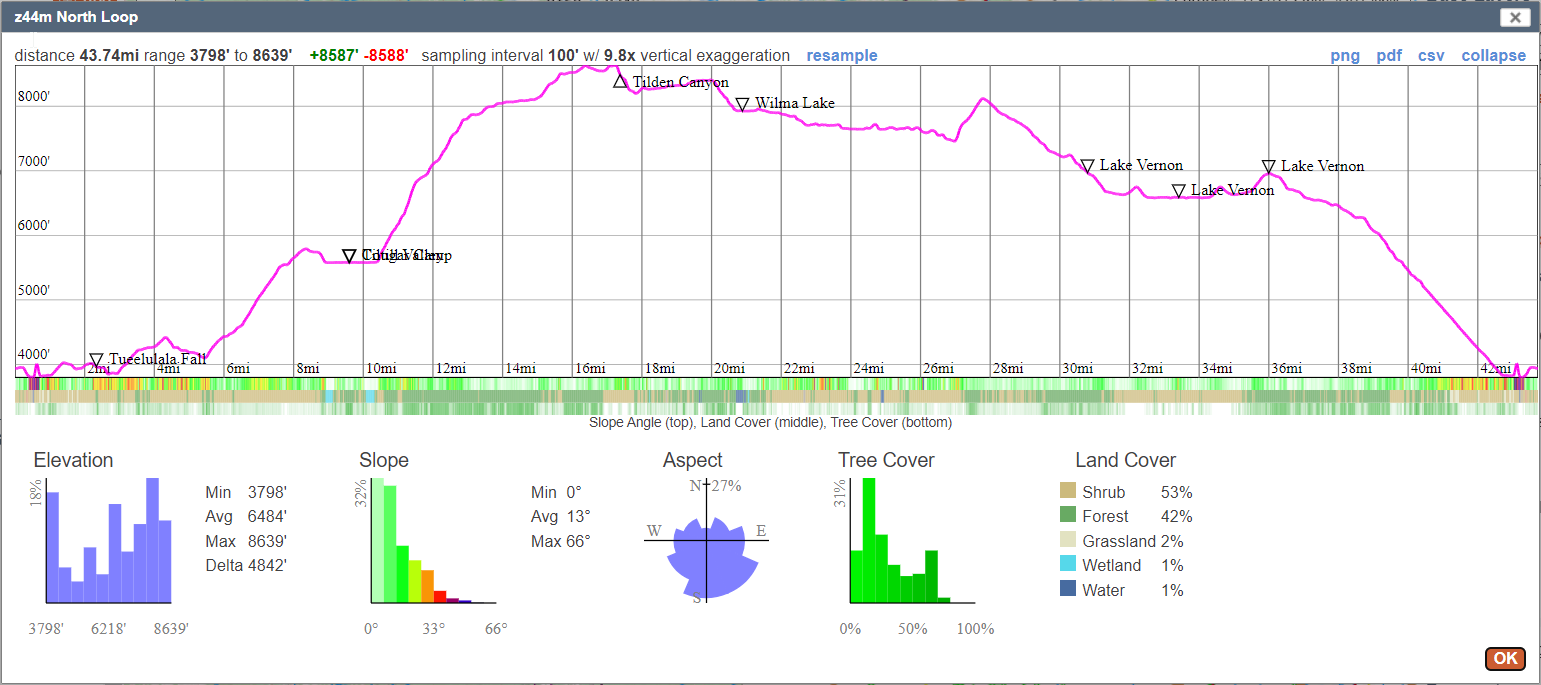
Task: Click the Elevation Avg 6484' value
Action: coord(267,516)
